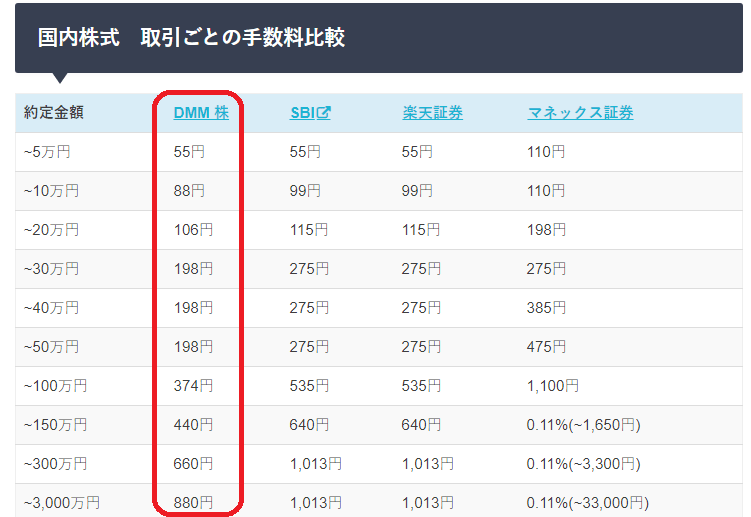Select the ~50万円 row label

point(51,347)
